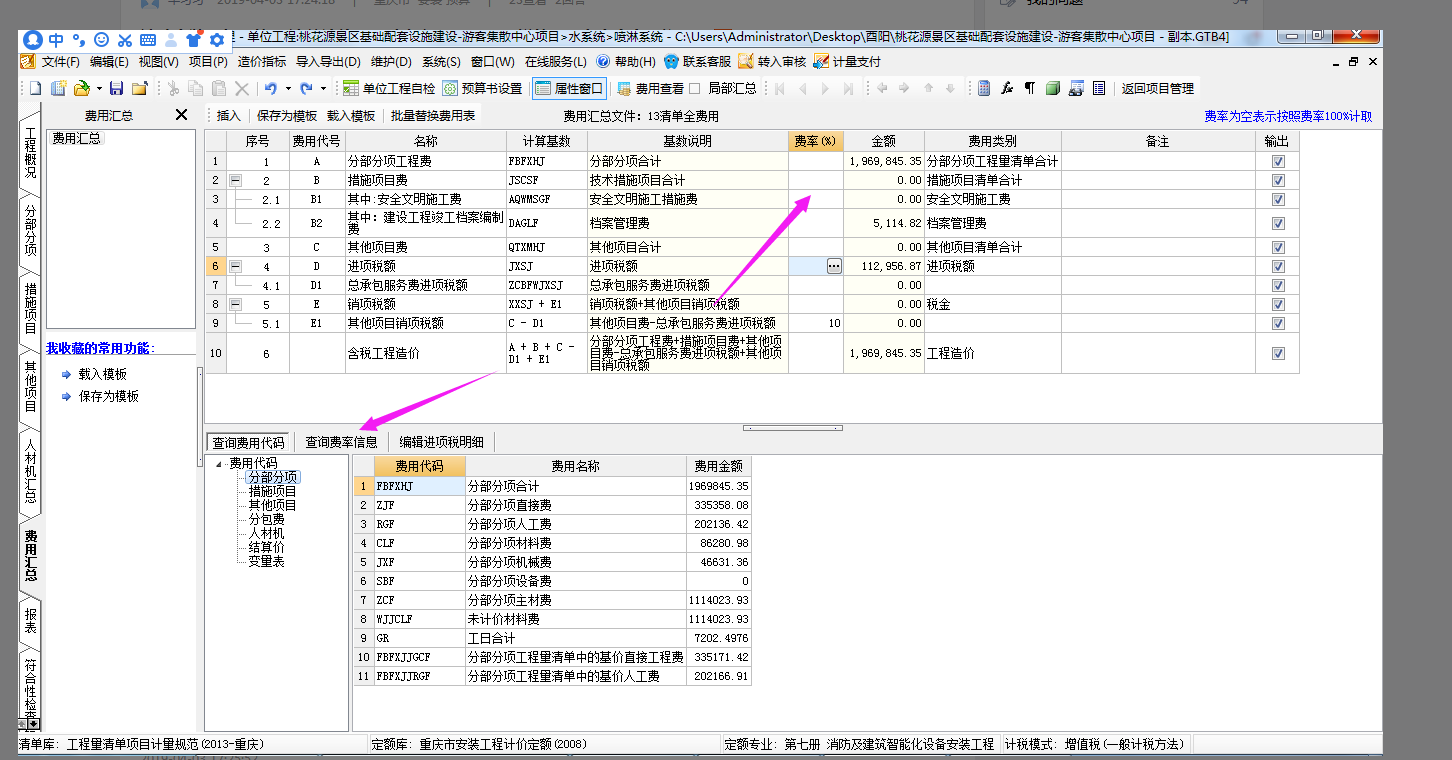
Task: Click 批量替换费用表 button
Action: [x=433, y=116]
